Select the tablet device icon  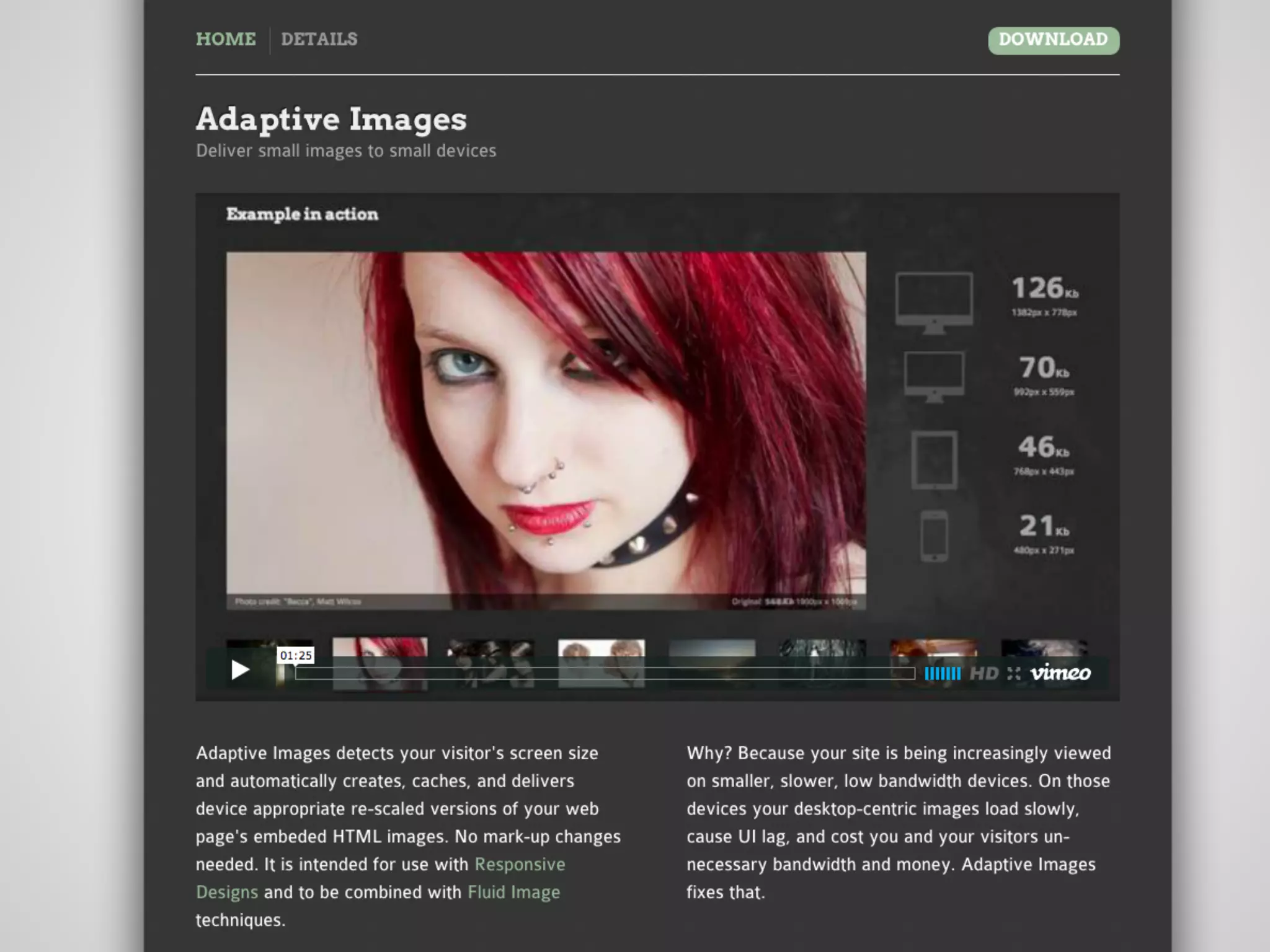coord(934,460)
